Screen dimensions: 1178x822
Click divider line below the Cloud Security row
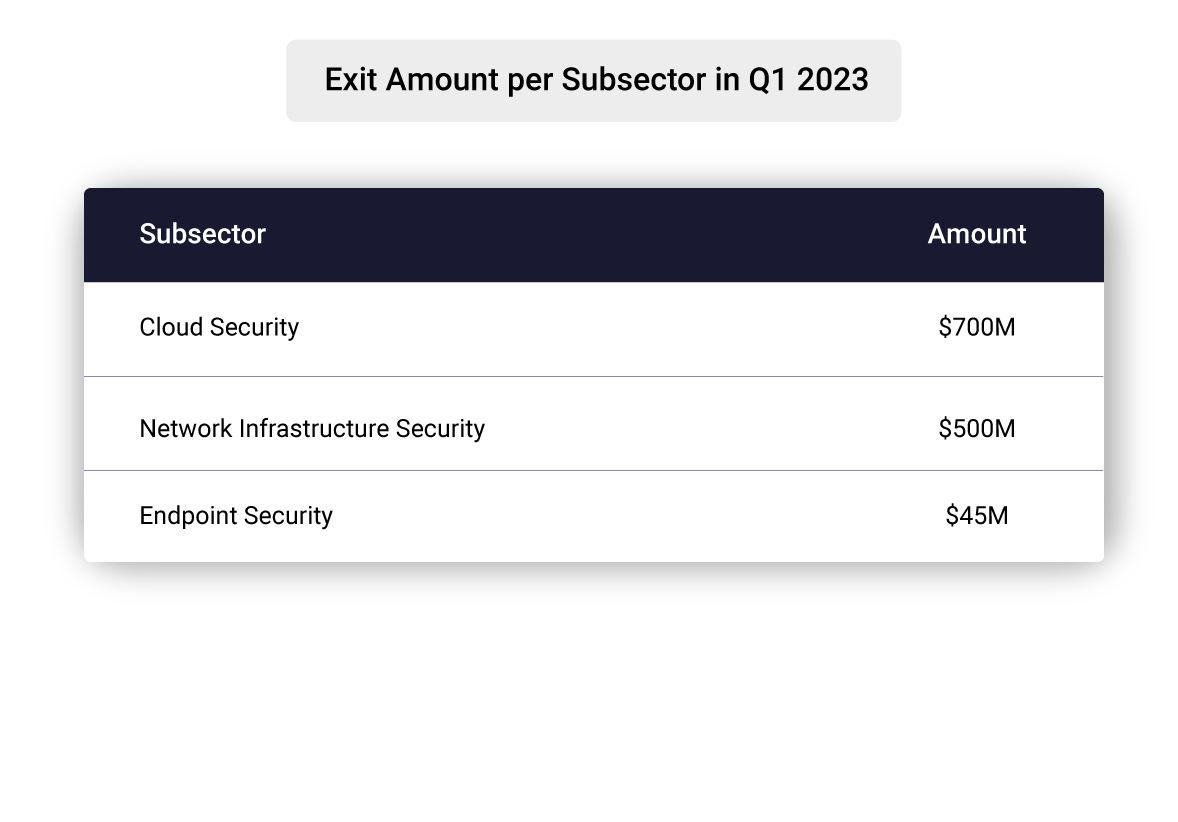(594, 377)
